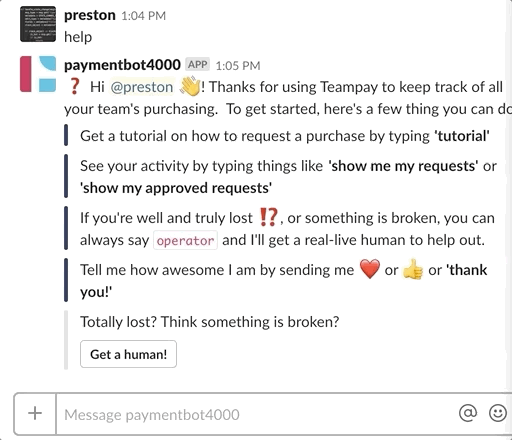The image size is (512, 440).
Task: Open the paymentbot4000 sender name
Action: pyautogui.click(x=122, y=65)
